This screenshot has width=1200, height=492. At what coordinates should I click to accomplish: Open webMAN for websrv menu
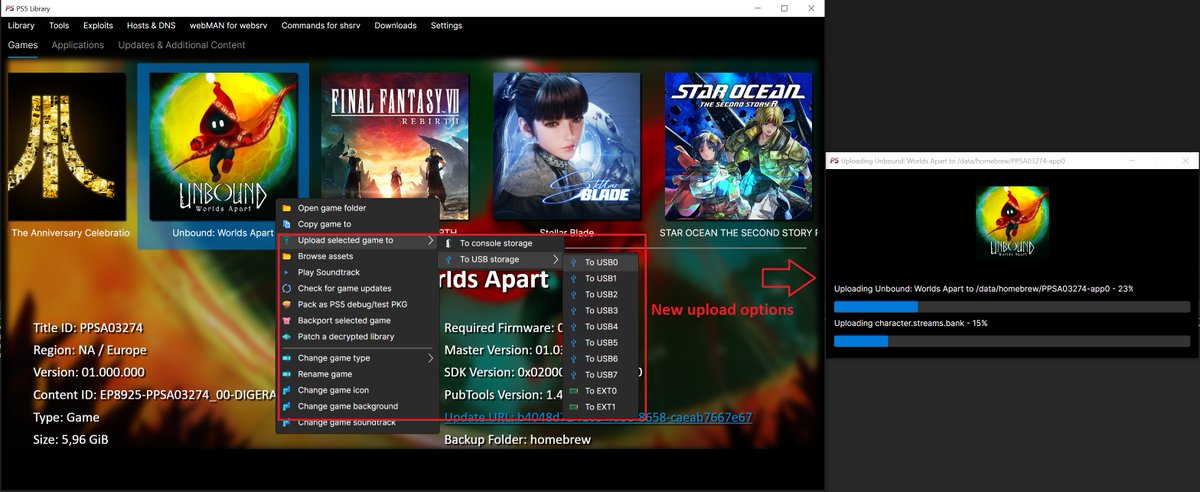(229, 25)
